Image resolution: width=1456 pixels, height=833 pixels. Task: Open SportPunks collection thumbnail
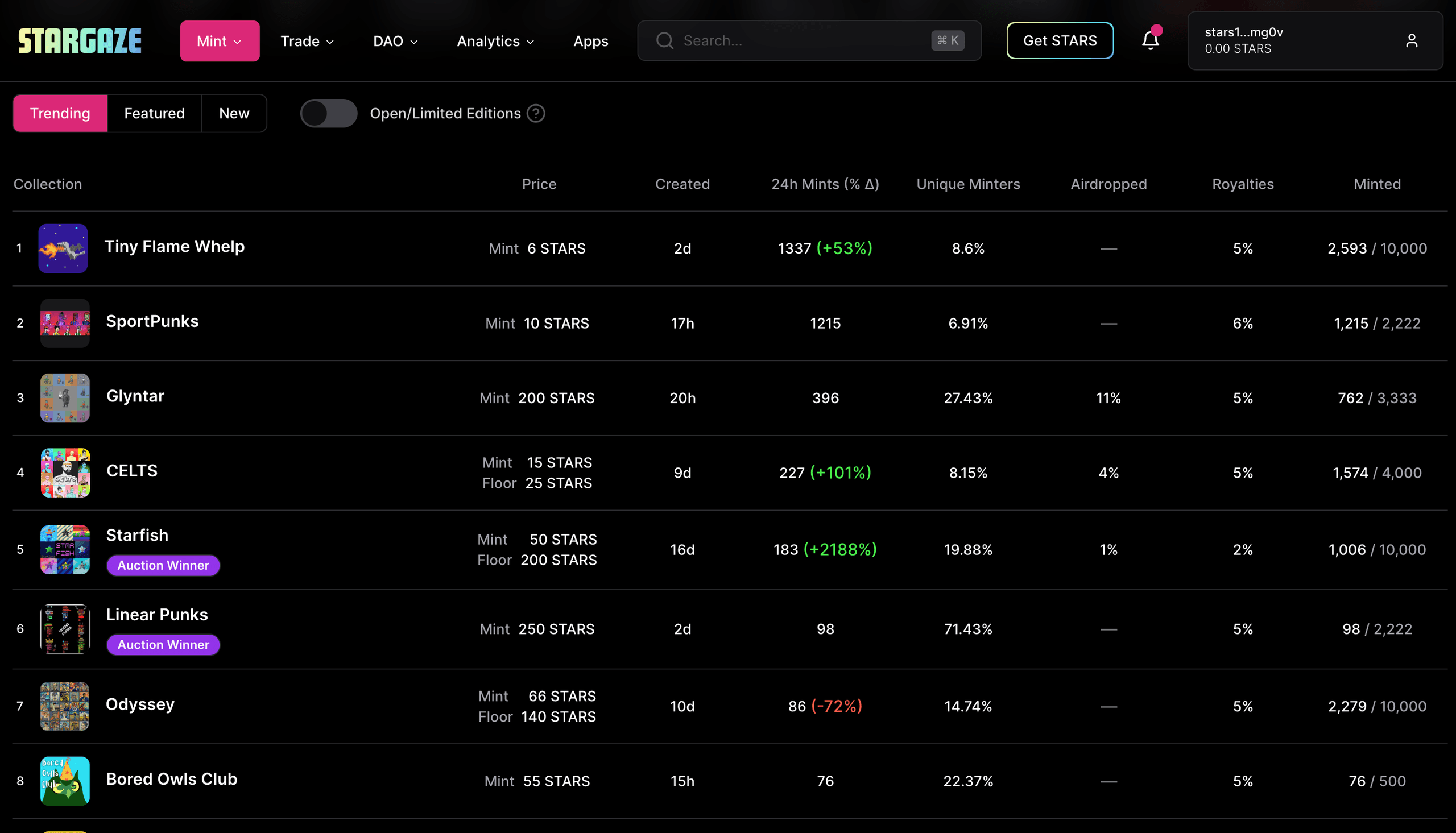click(x=65, y=323)
